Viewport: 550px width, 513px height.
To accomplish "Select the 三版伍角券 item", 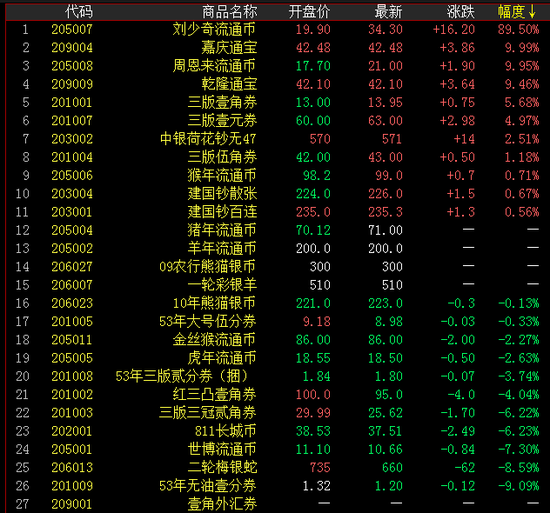I will 222,157.
